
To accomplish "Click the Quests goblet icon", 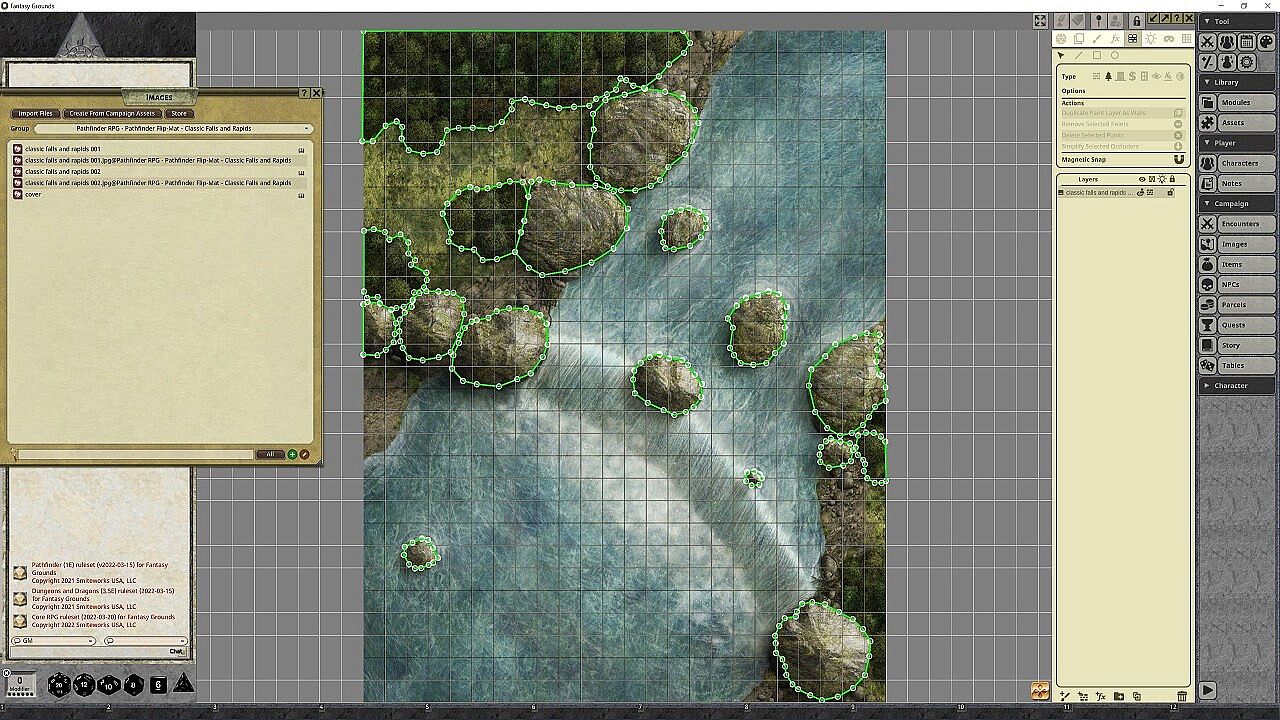I will [x=1208, y=325].
